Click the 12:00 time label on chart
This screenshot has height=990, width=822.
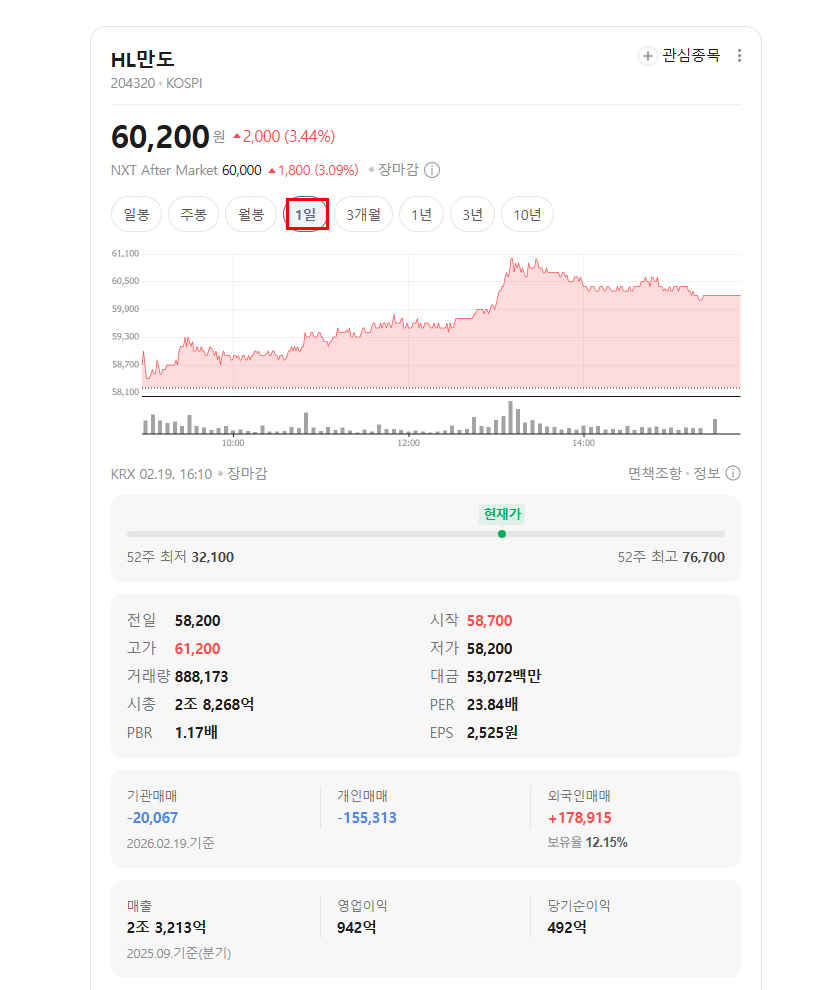408,443
